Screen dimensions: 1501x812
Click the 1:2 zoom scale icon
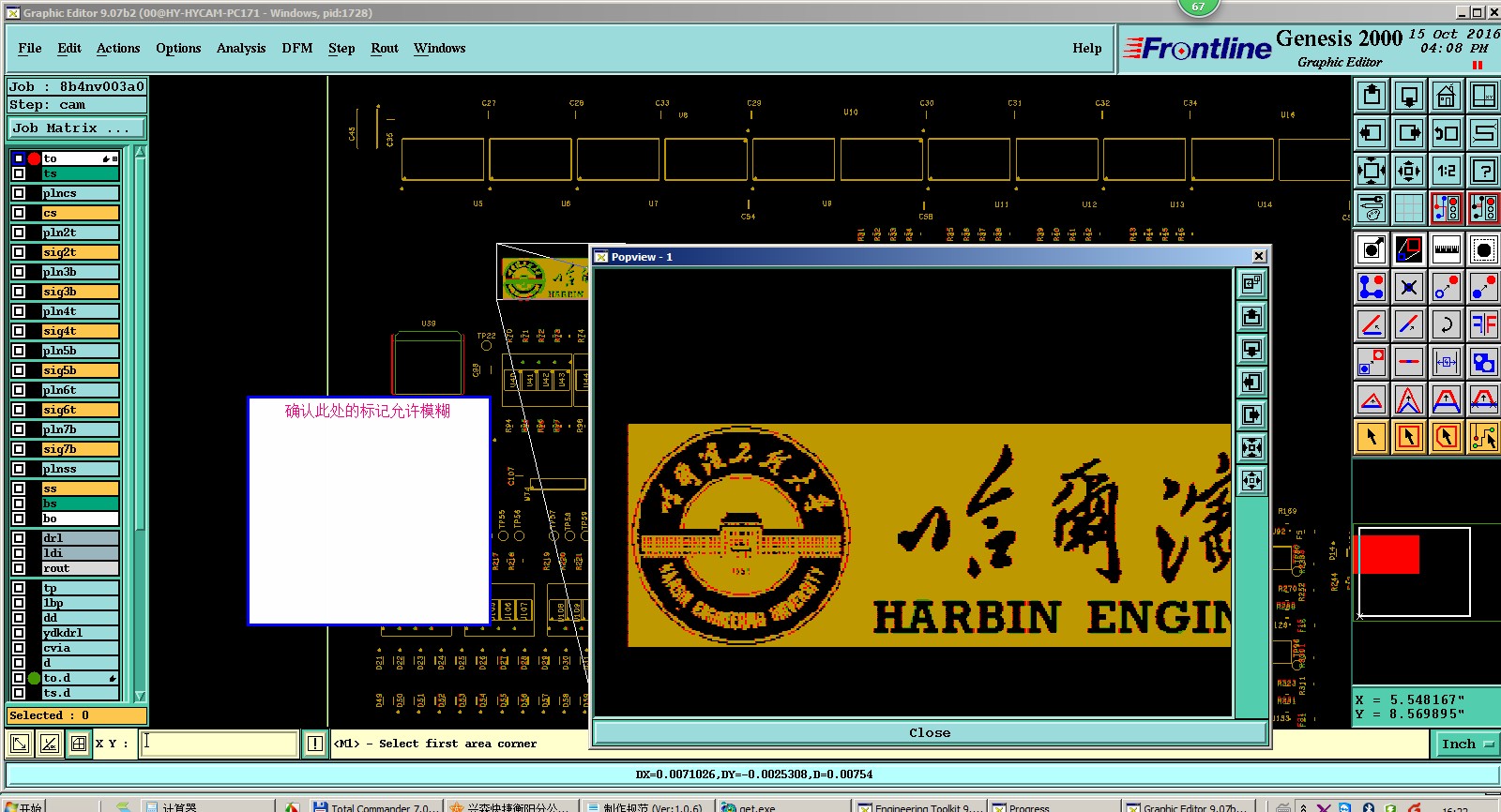tap(1447, 171)
